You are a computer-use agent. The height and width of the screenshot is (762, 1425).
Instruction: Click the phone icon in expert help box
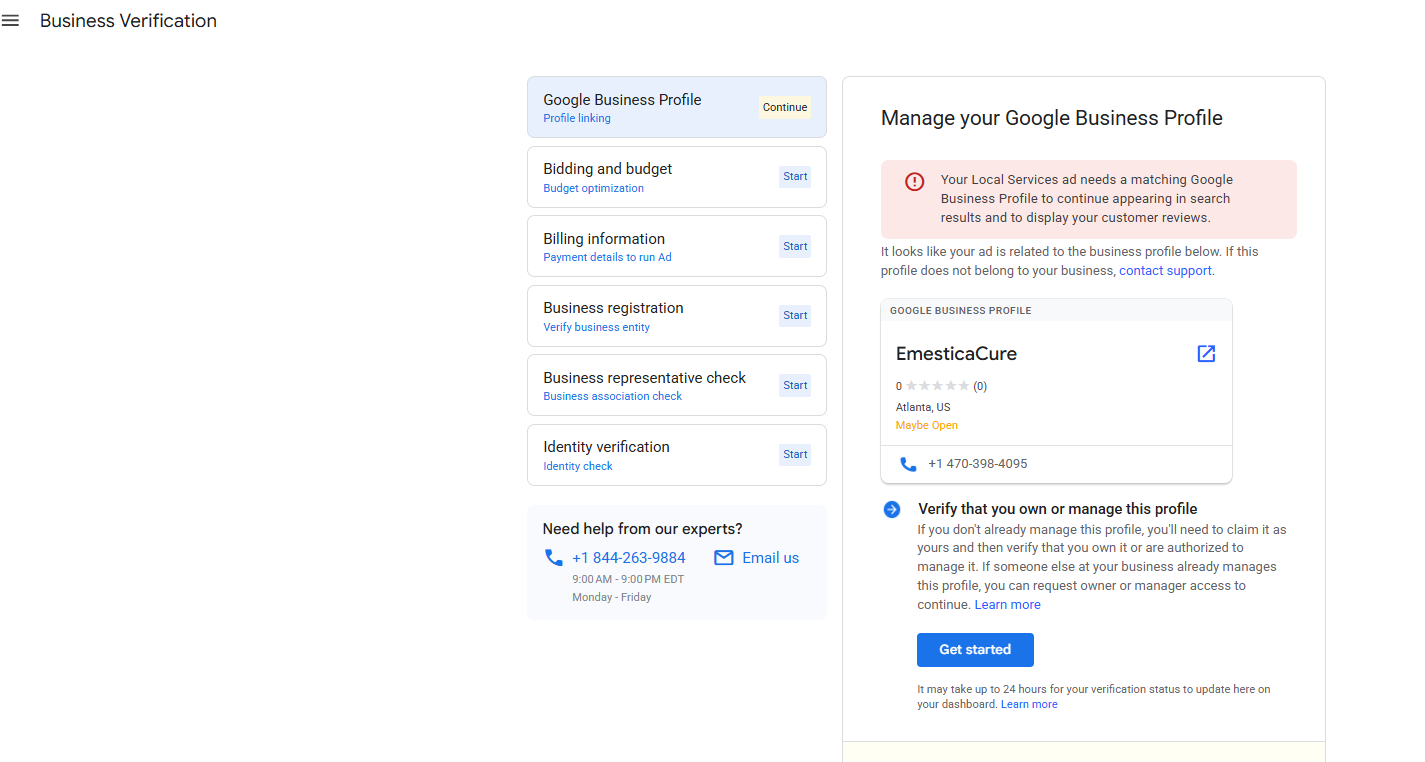553,558
